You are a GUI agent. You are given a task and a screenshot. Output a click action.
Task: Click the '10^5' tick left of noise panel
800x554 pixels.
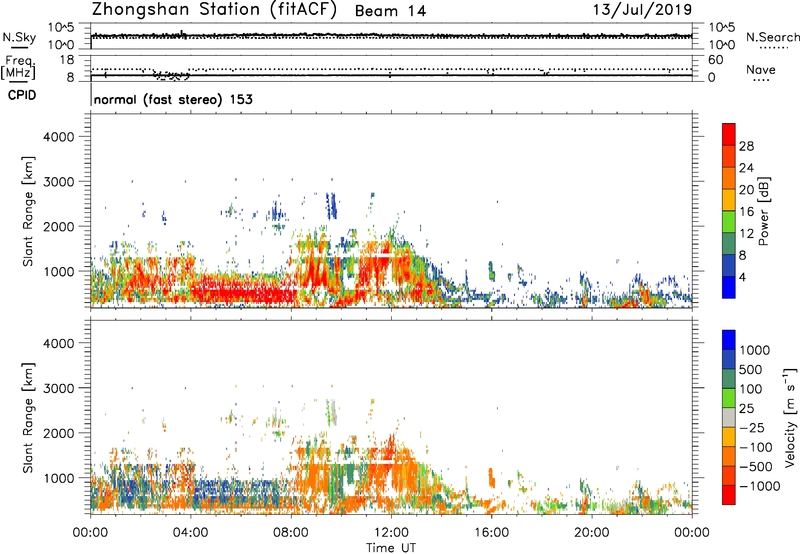[x=61, y=27]
